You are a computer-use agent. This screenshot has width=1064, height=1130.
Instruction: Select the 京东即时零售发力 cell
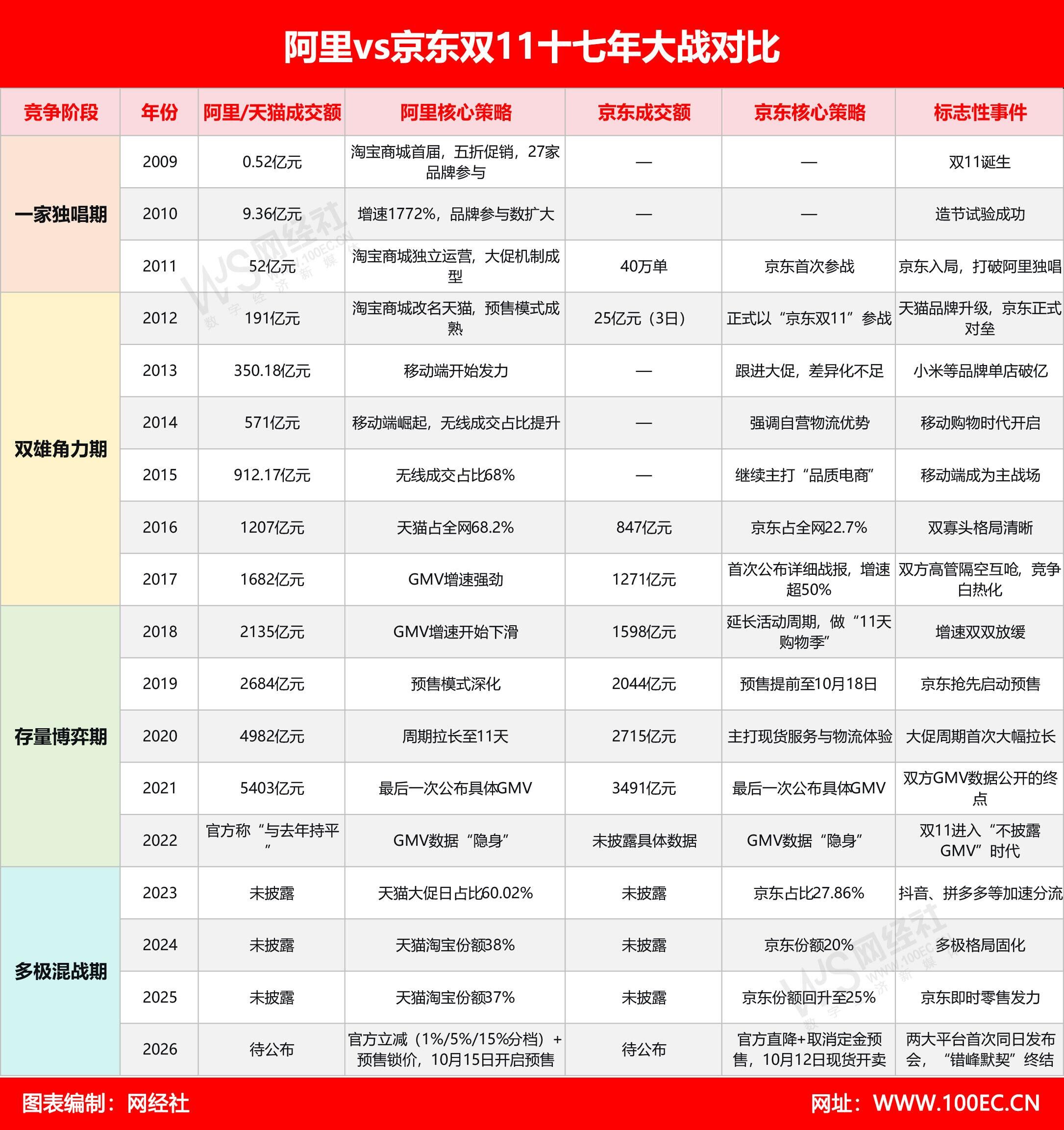coord(980,997)
